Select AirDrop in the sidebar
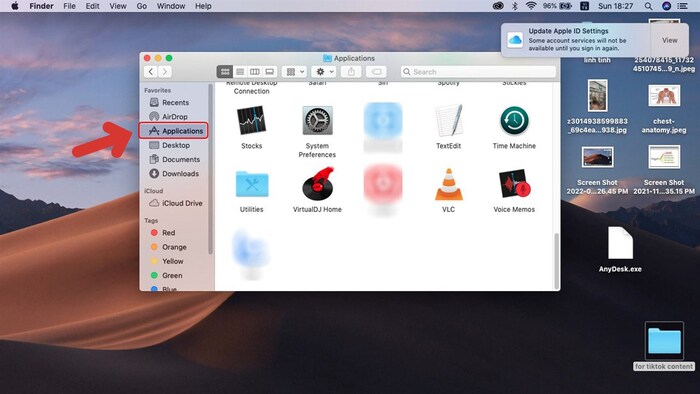This screenshot has height=394, width=700. tap(174, 116)
